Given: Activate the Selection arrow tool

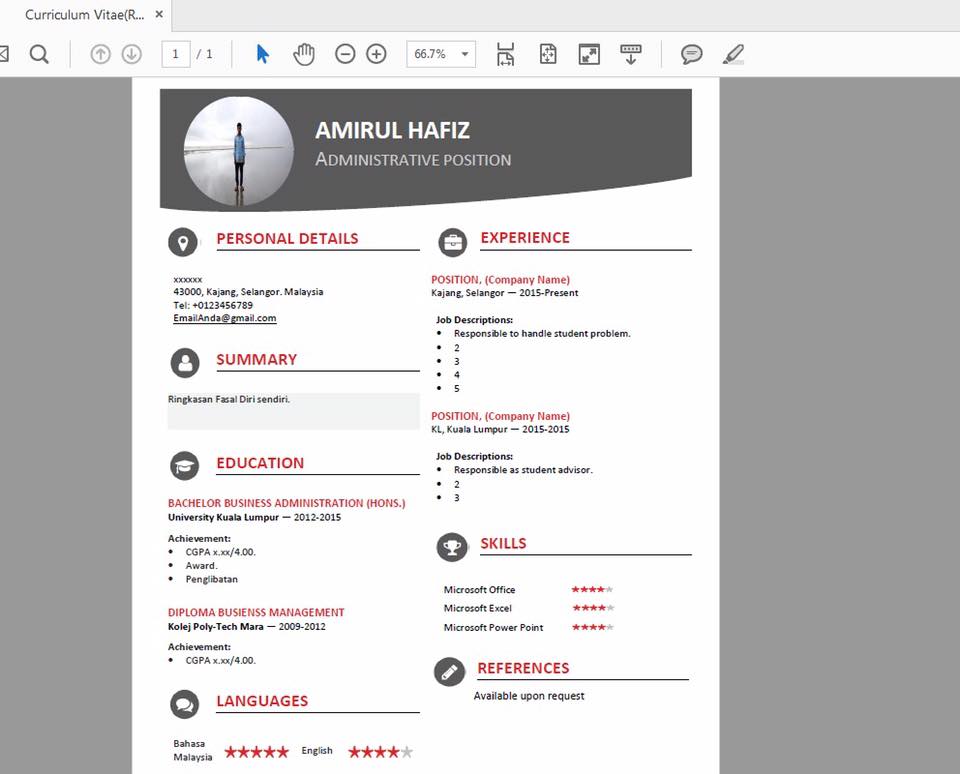Looking at the screenshot, I should pyautogui.click(x=260, y=54).
